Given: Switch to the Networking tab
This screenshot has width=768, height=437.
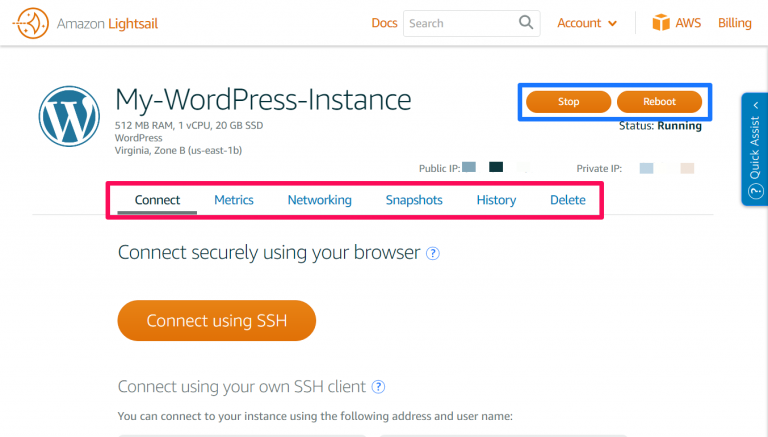Looking at the screenshot, I should [x=319, y=200].
